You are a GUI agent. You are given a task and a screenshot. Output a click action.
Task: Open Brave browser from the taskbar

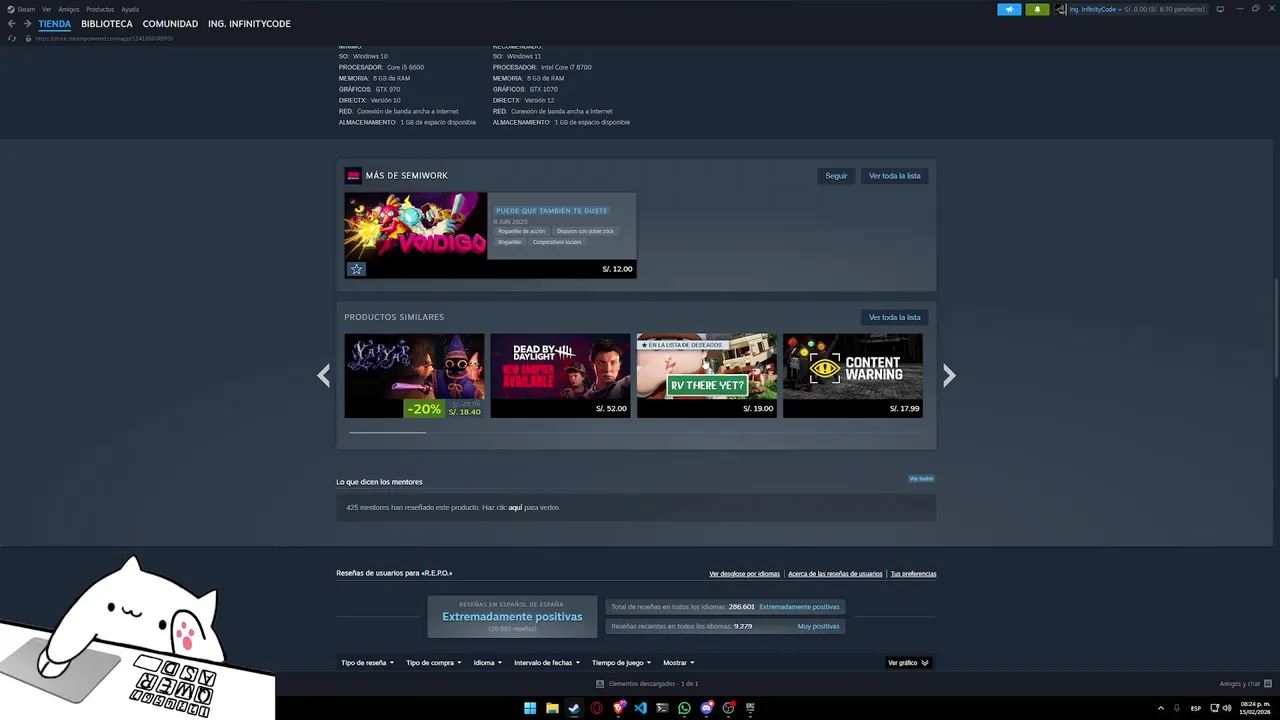point(619,708)
